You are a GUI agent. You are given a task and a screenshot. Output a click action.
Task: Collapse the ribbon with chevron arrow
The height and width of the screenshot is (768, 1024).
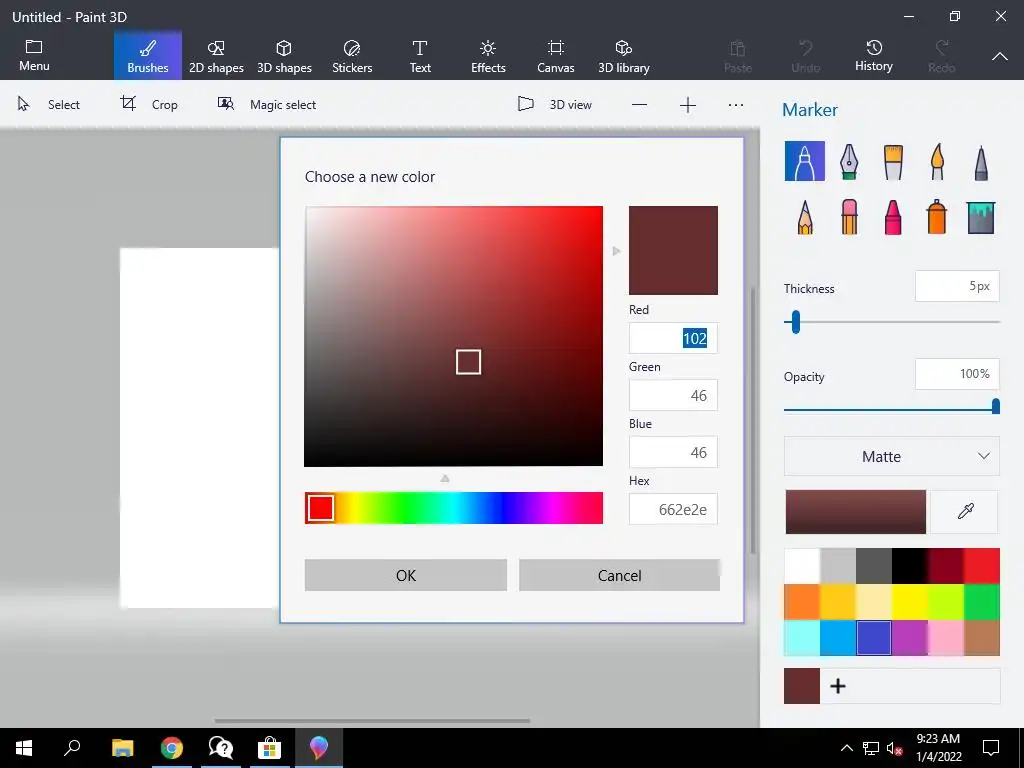[x=1000, y=56]
